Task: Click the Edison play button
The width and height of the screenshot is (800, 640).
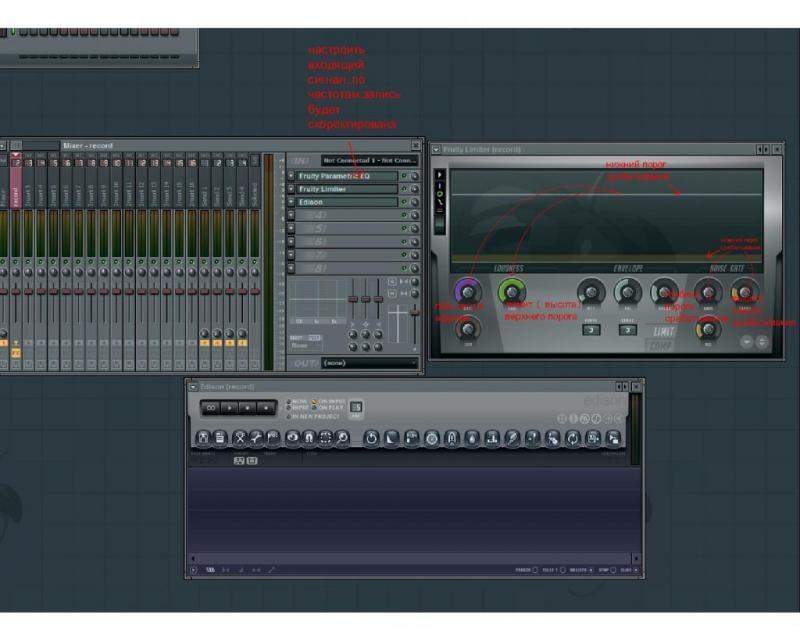Action: coord(230,408)
